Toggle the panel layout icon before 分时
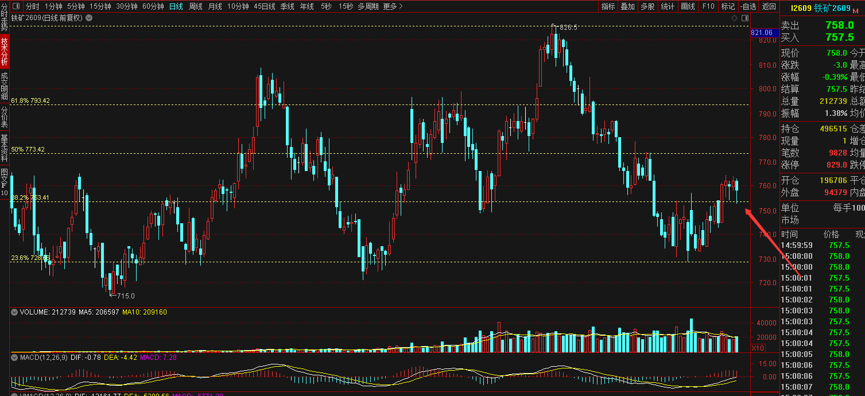865x396 pixels. [16, 7]
